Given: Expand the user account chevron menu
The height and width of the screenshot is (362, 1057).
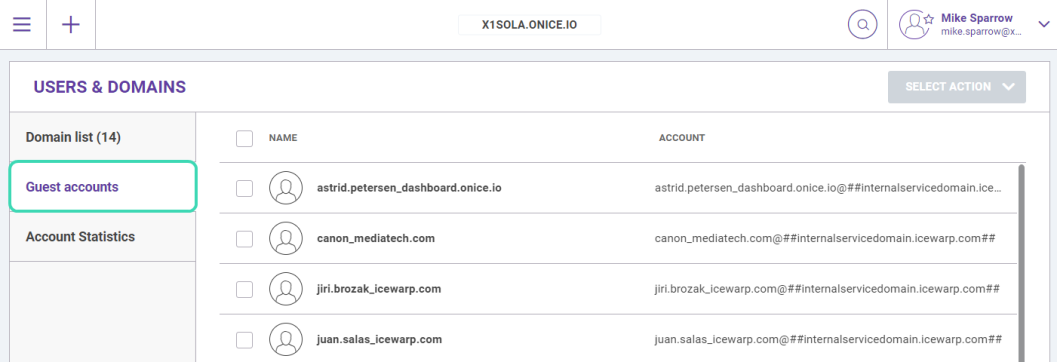Looking at the screenshot, I should pos(1044,25).
